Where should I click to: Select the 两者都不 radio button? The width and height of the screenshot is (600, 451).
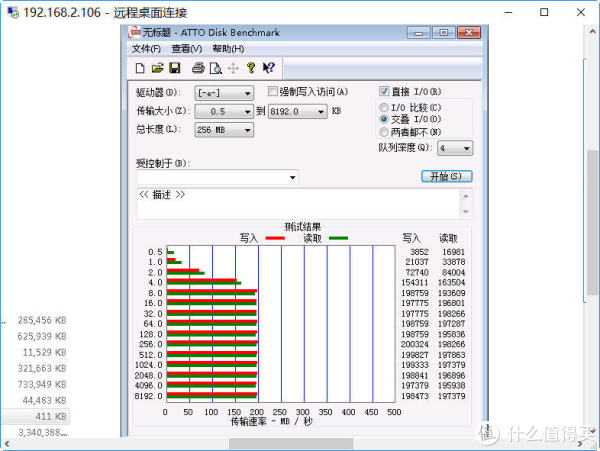(x=384, y=132)
